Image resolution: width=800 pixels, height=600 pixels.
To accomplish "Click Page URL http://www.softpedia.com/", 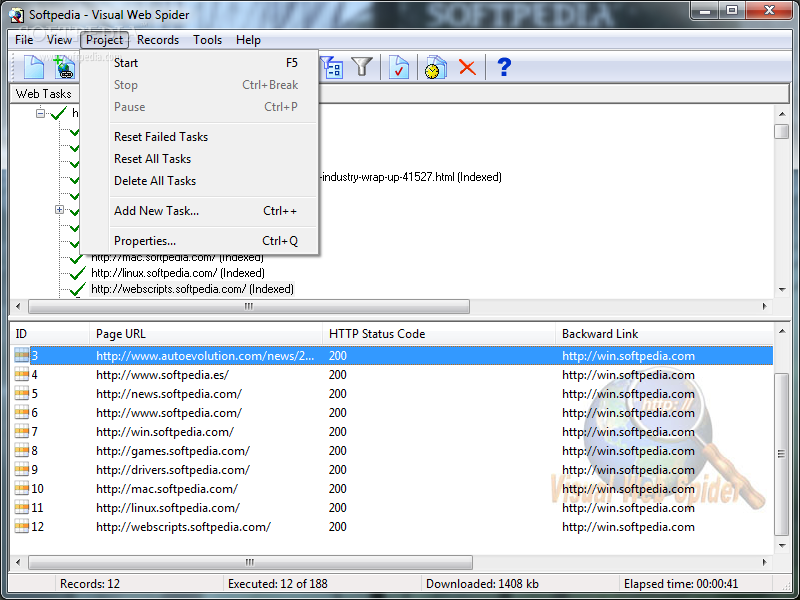I will (169, 413).
